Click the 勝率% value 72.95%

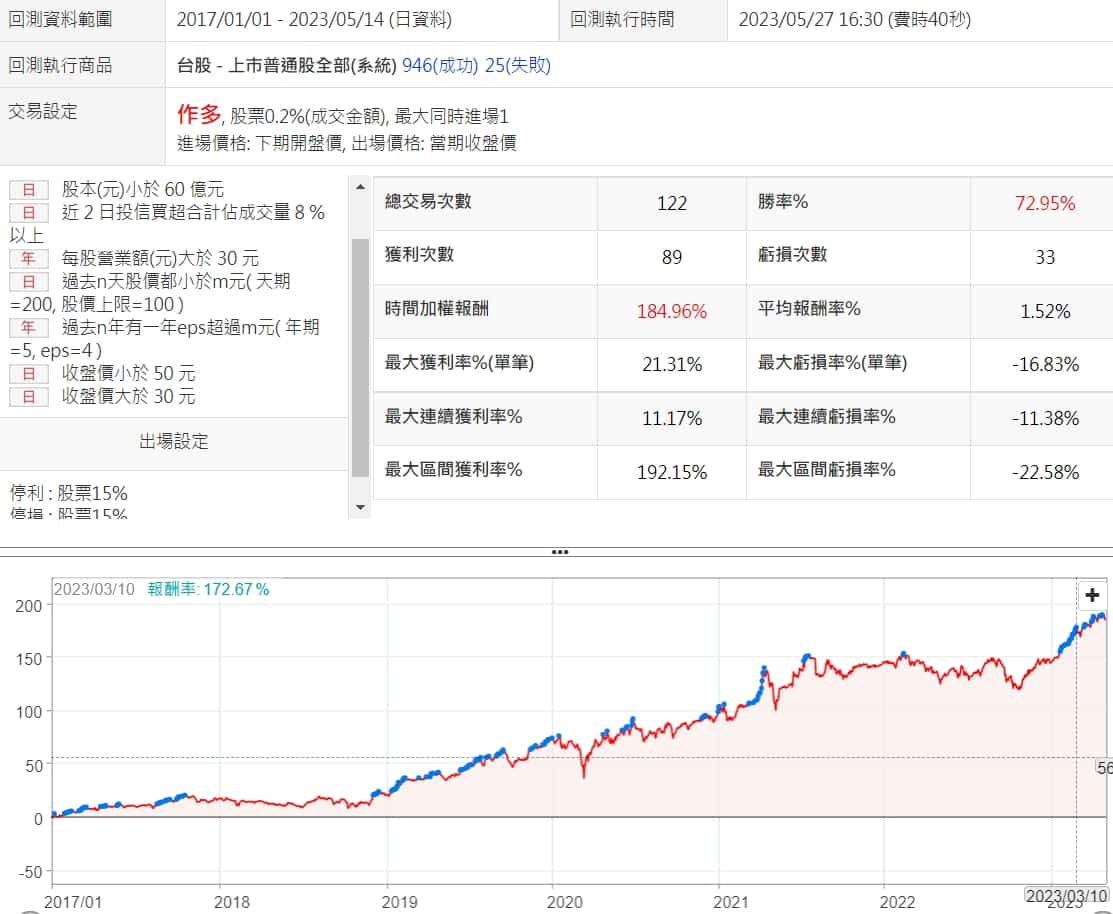1044,204
